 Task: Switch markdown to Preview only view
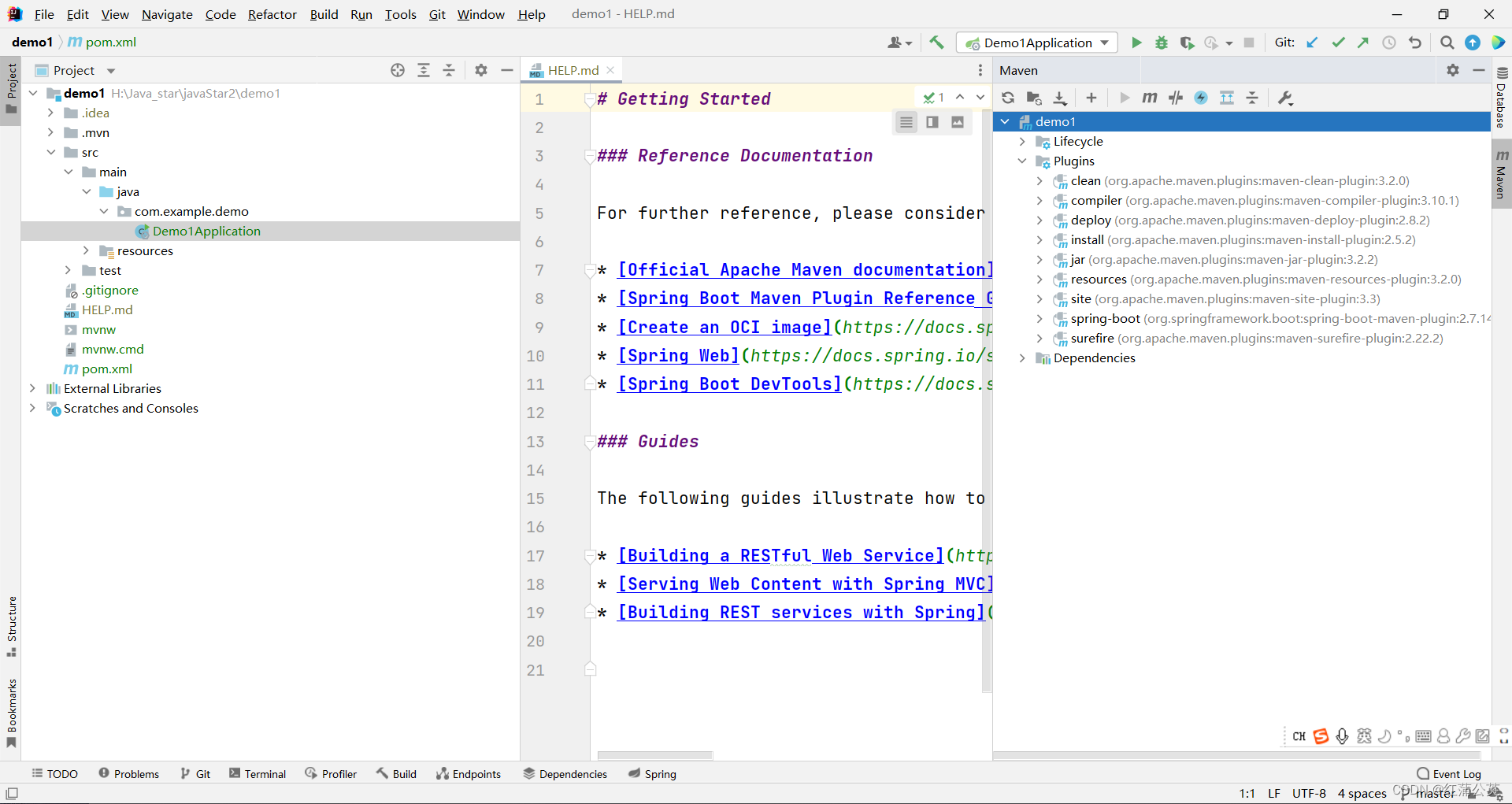pyautogui.click(x=958, y=122)
